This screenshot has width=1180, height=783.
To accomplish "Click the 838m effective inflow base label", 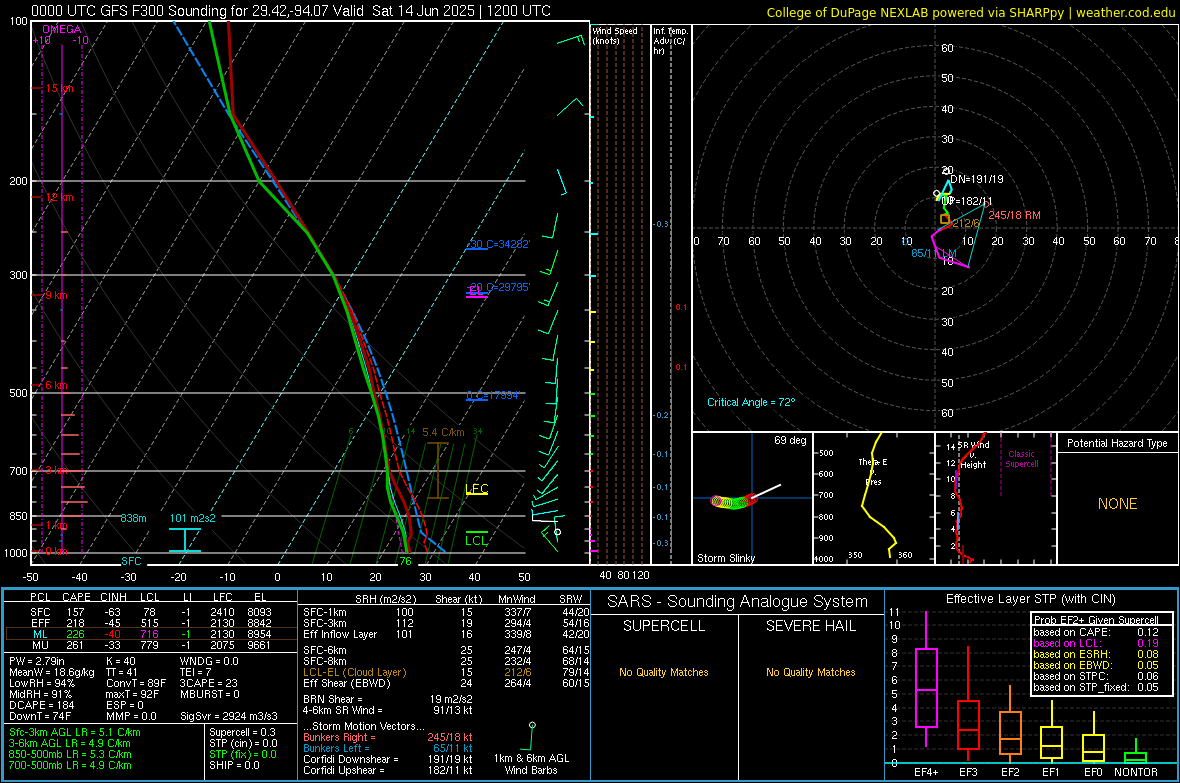I will [x=133, y=518].
